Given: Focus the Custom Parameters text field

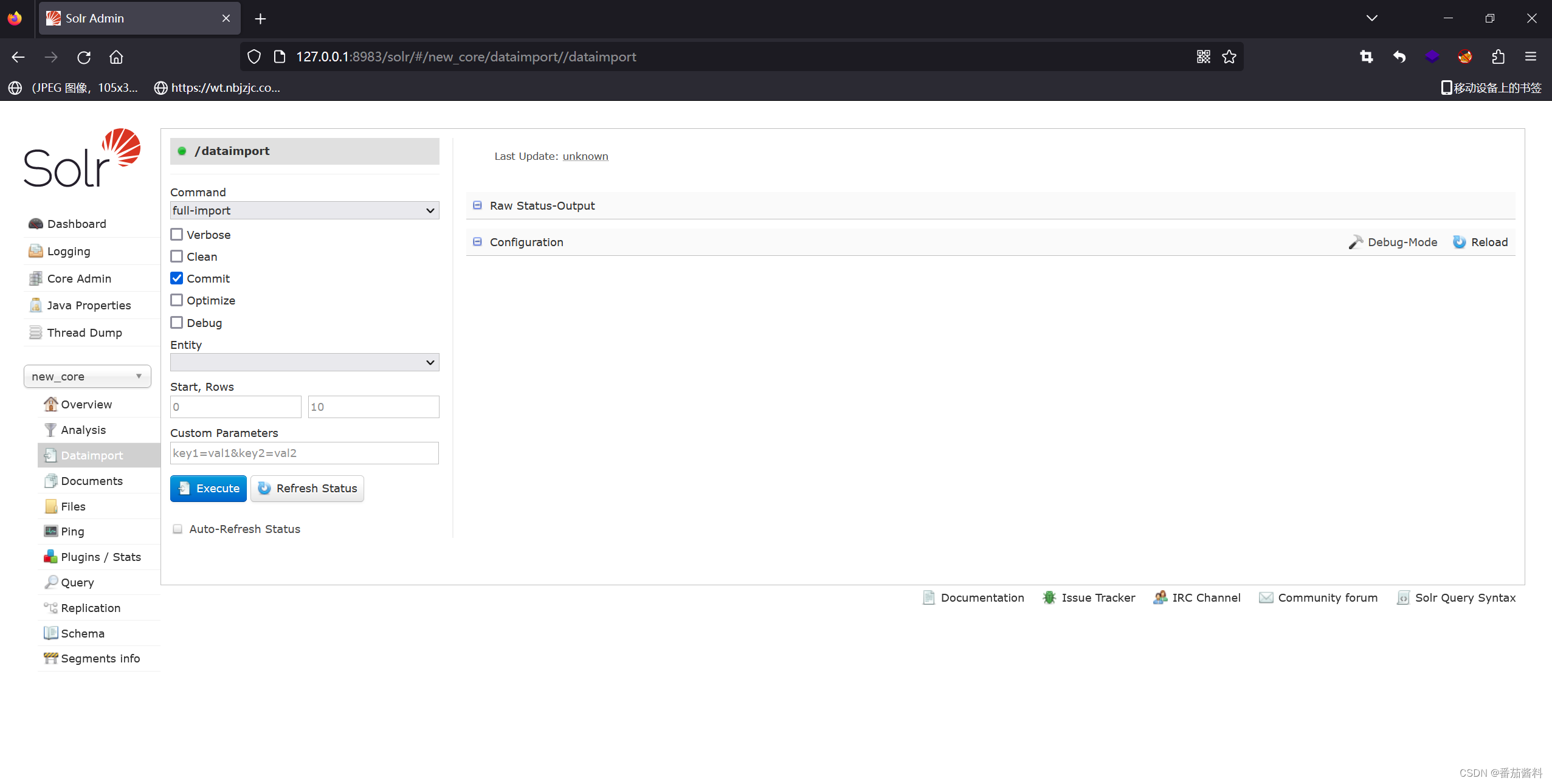Looking at the screenshot, I should coord(304,453).
